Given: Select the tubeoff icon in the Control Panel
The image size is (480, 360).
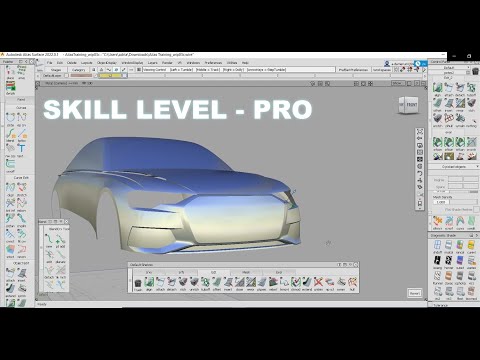Looking at the screenshot, I should (471, 88).
